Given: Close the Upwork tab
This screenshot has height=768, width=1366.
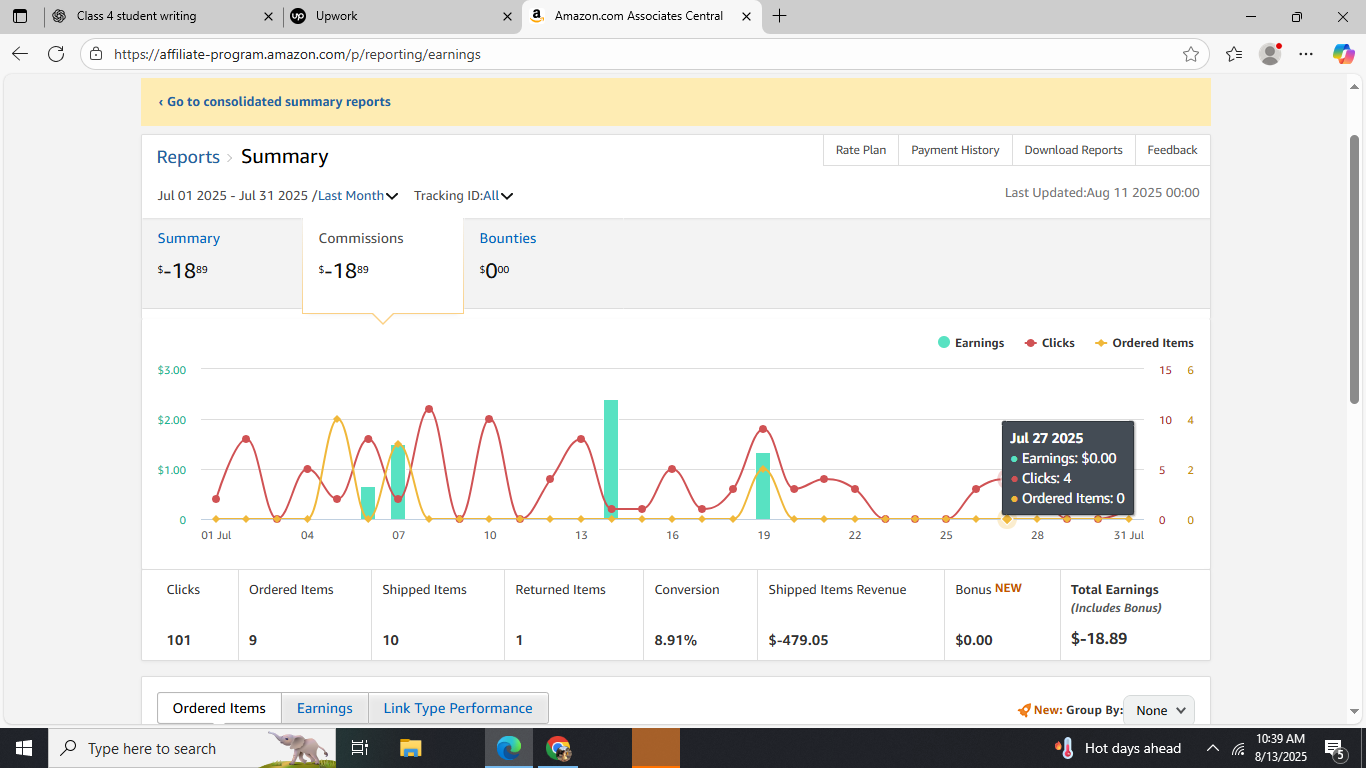Looking at the screenshot, I should coord(507,16).
